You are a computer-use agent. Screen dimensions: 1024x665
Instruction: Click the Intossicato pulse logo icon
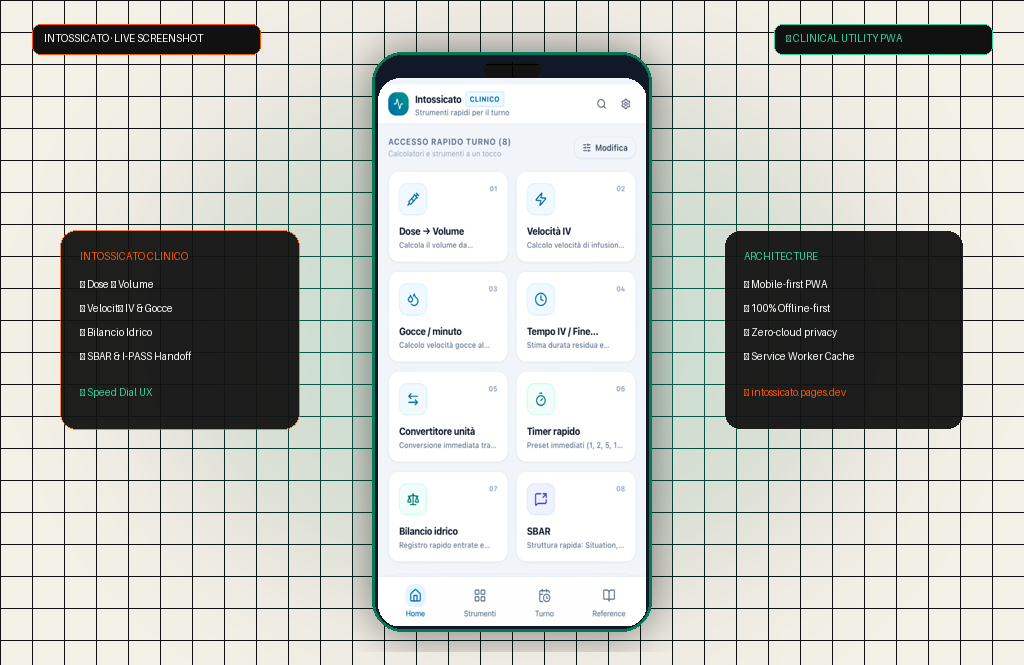[398, 104]
